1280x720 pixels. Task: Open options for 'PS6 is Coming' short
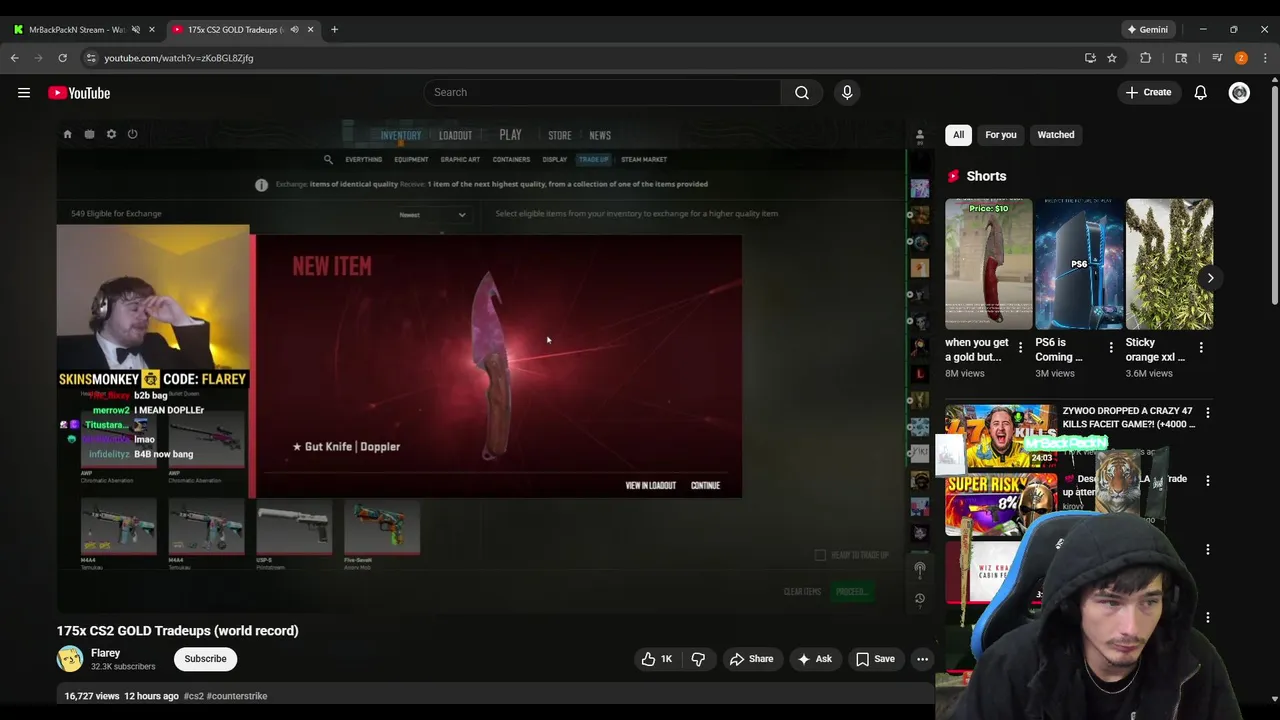pyautogui.click(x=1111, y=348)
